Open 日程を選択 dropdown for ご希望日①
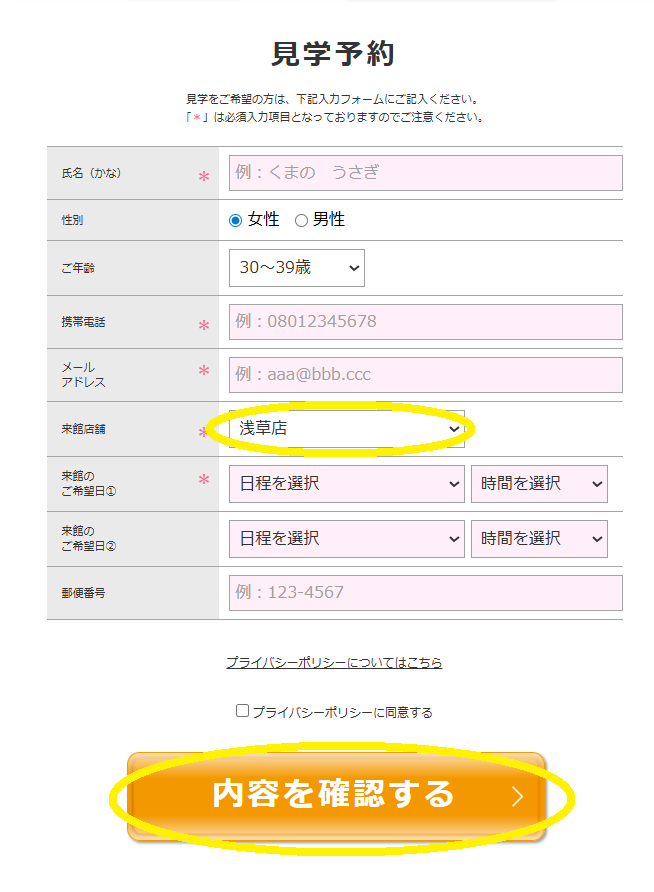 (x=347, y=484)
